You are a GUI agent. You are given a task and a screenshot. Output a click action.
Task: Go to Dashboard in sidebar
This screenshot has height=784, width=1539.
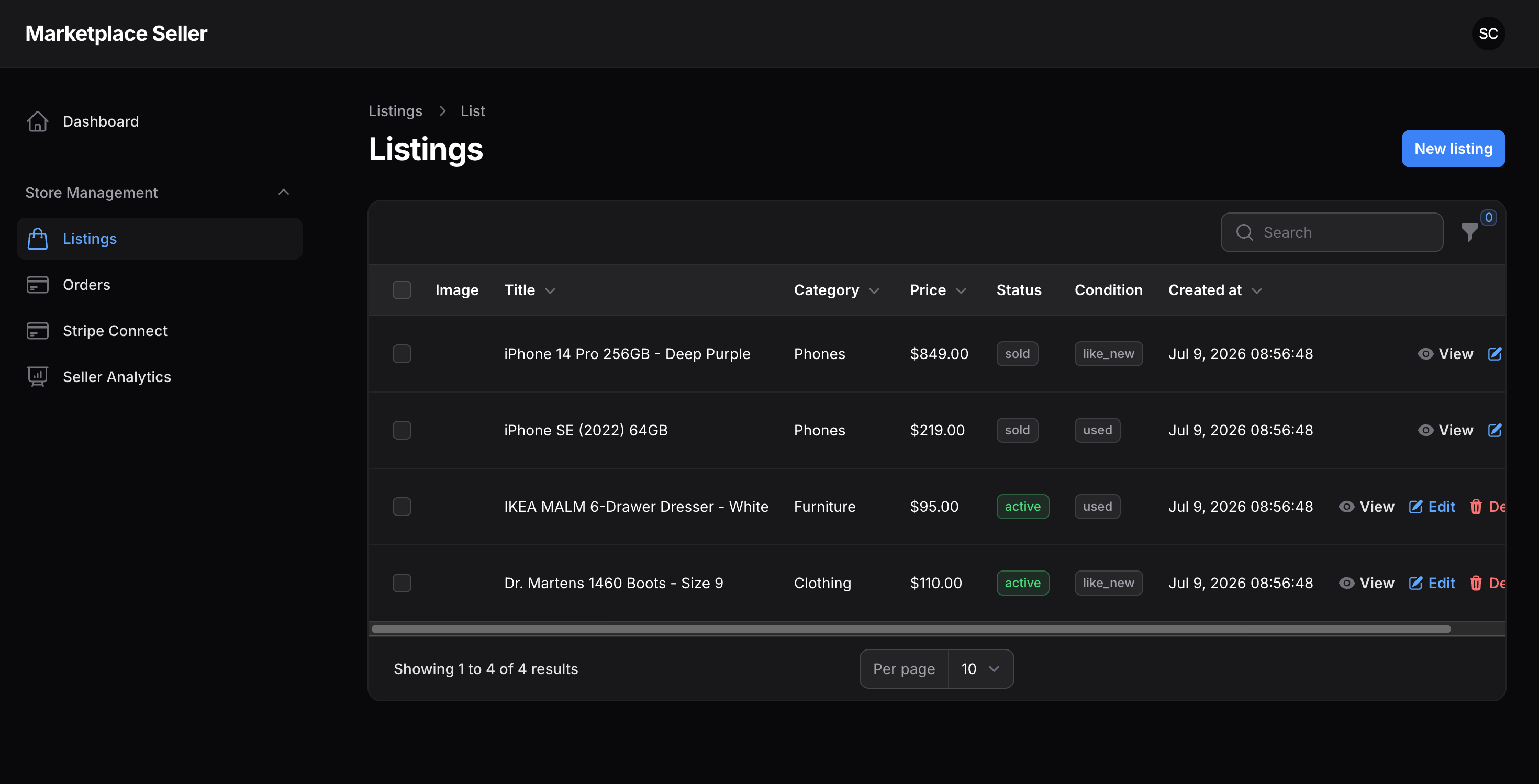click(x=159, y=121)
